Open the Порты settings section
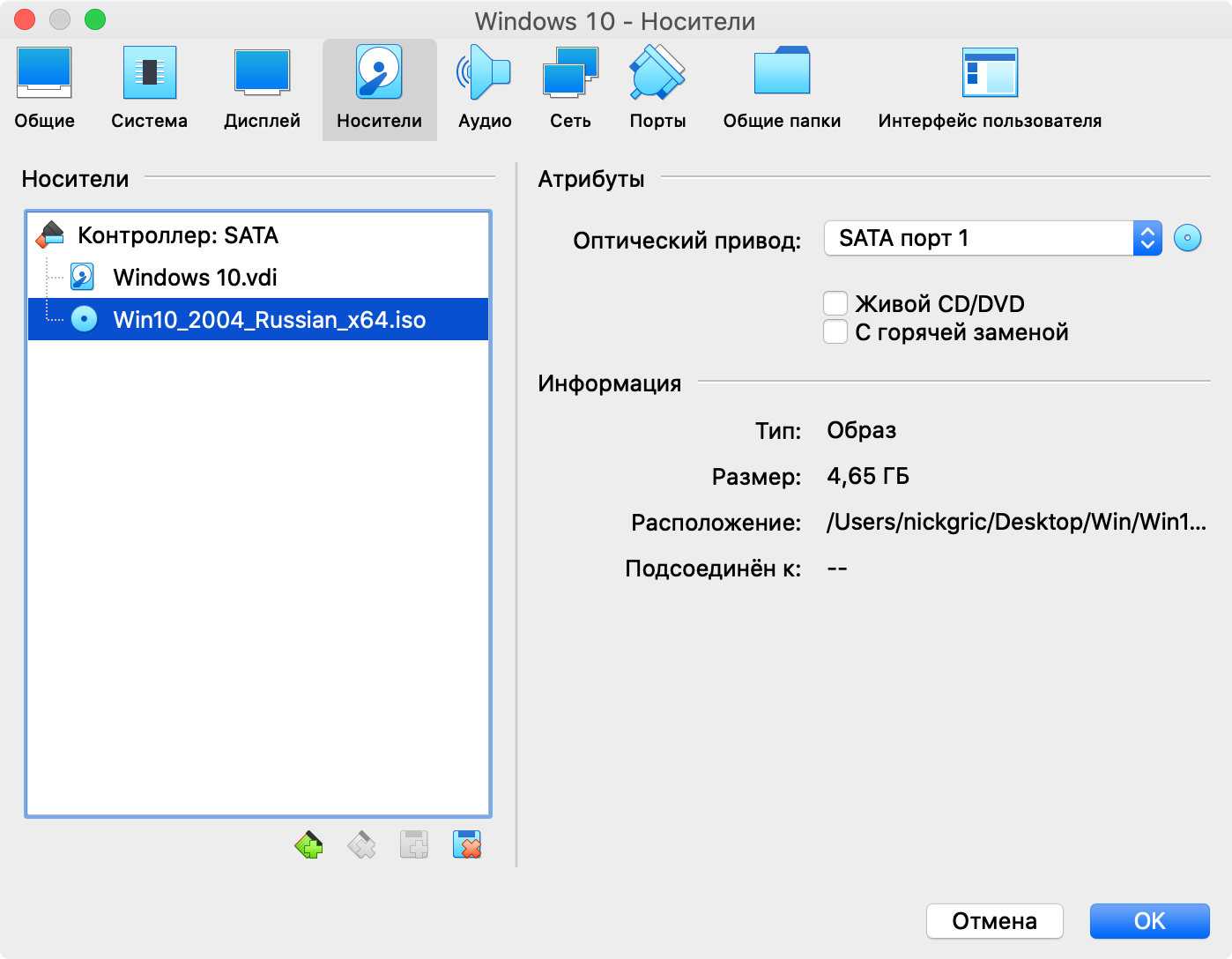 [657, 89]
